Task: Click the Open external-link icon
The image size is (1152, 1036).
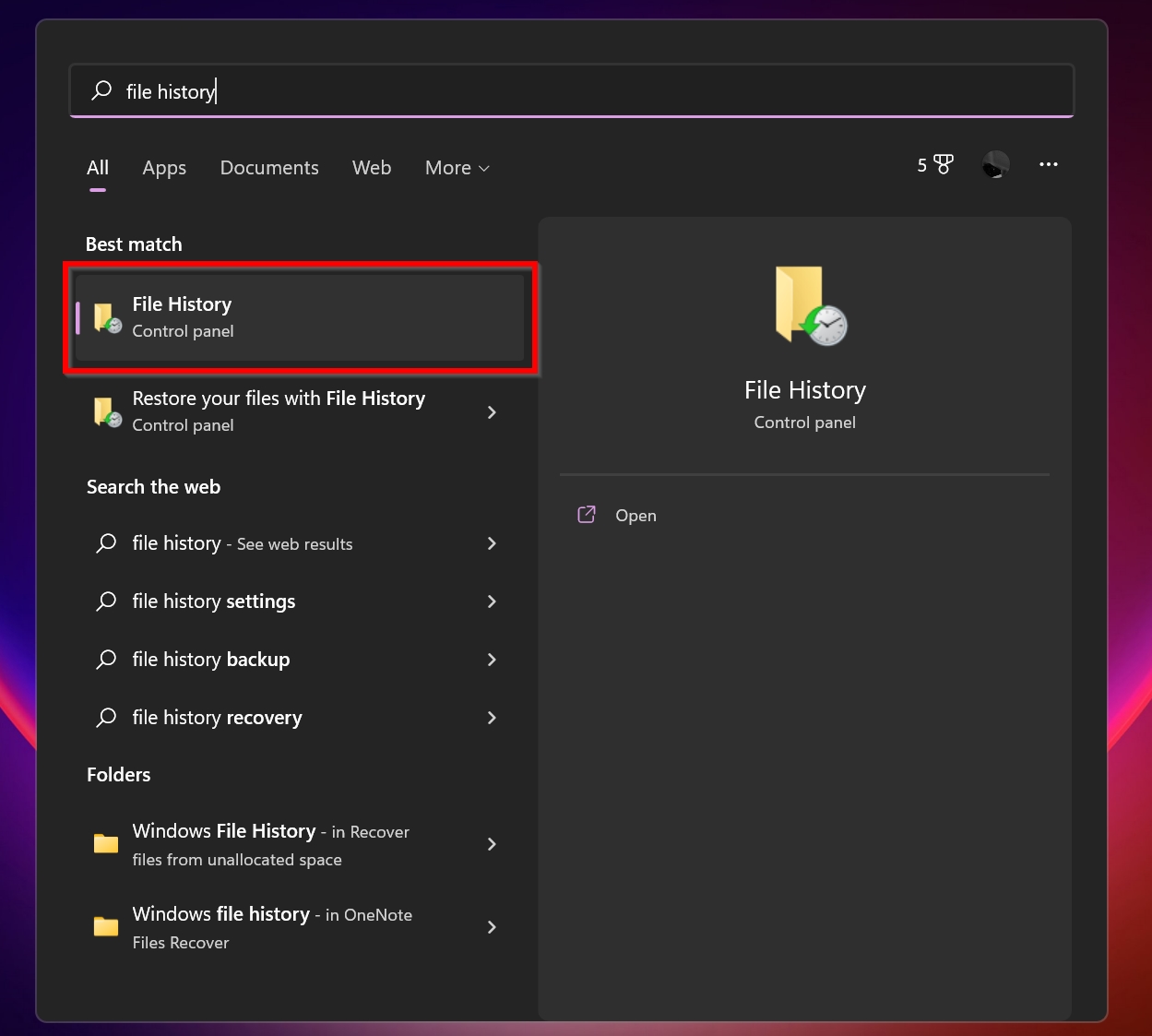Action: click(x=587, y=515)
